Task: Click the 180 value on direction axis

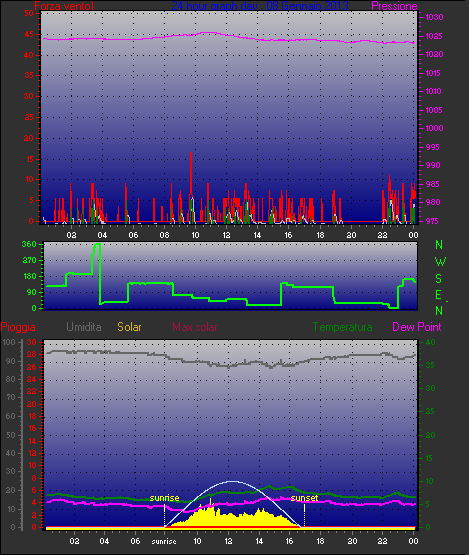Action: 30,276
